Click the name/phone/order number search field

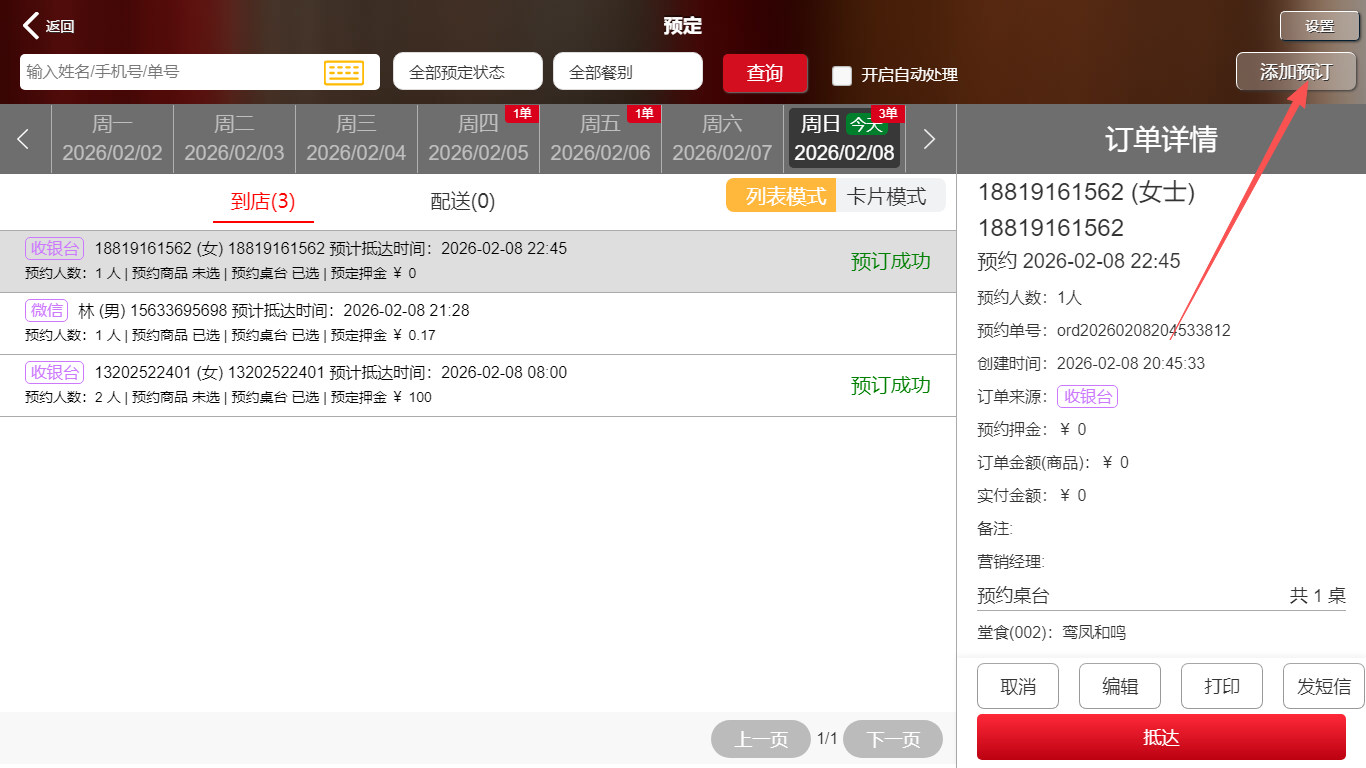coord(170,72)
